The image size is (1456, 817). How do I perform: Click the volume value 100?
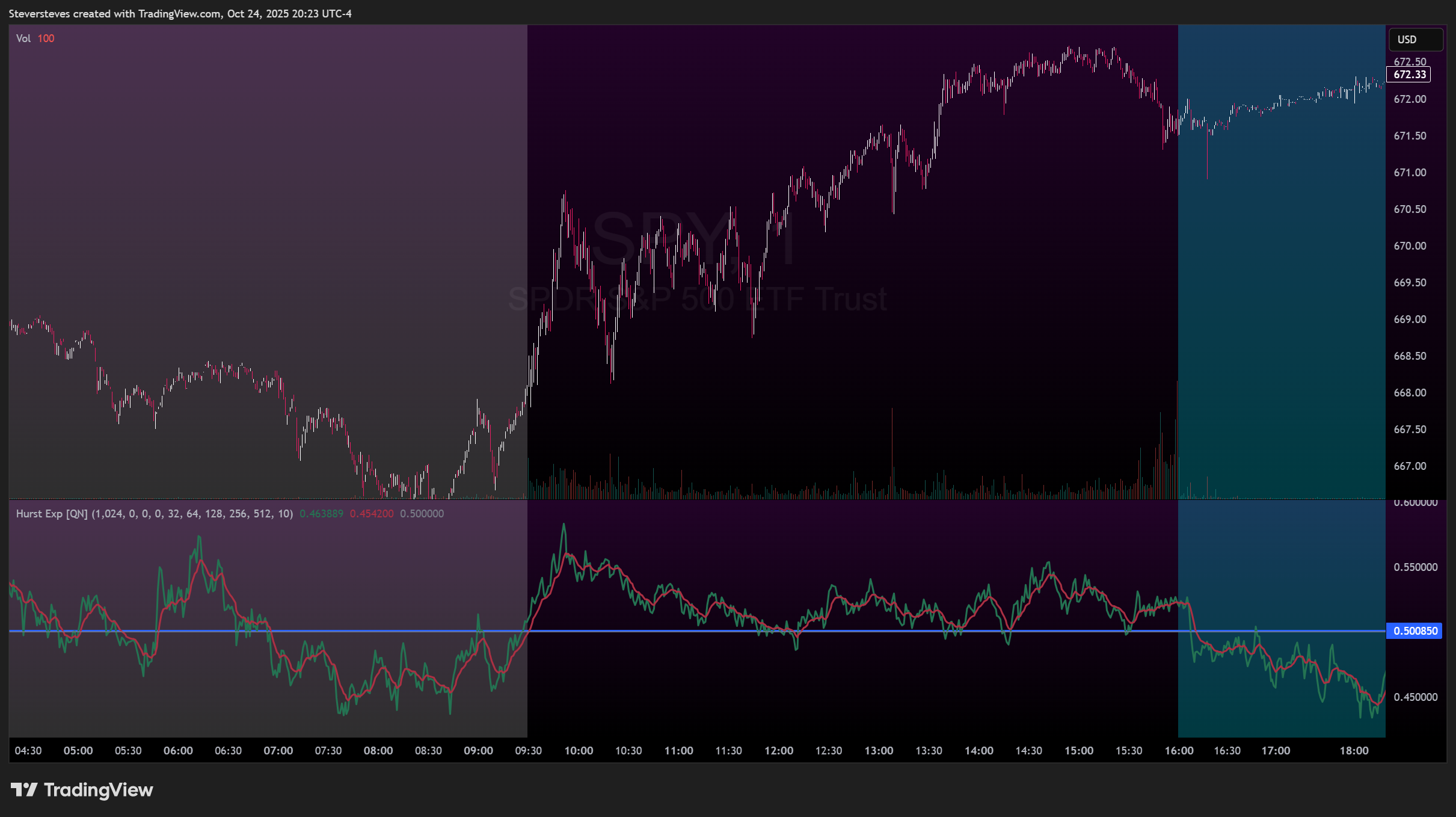(46, 39)
